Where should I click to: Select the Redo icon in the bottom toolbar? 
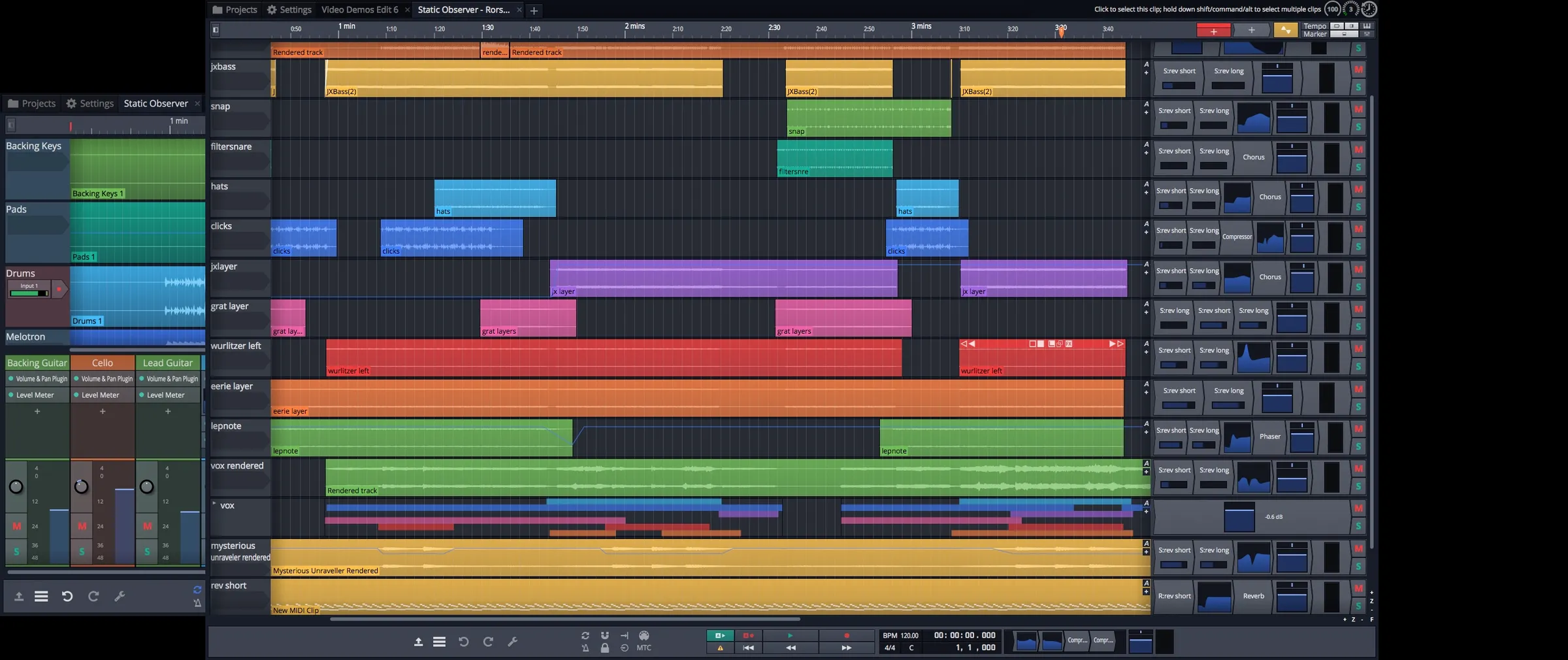[x=489, y=642]
